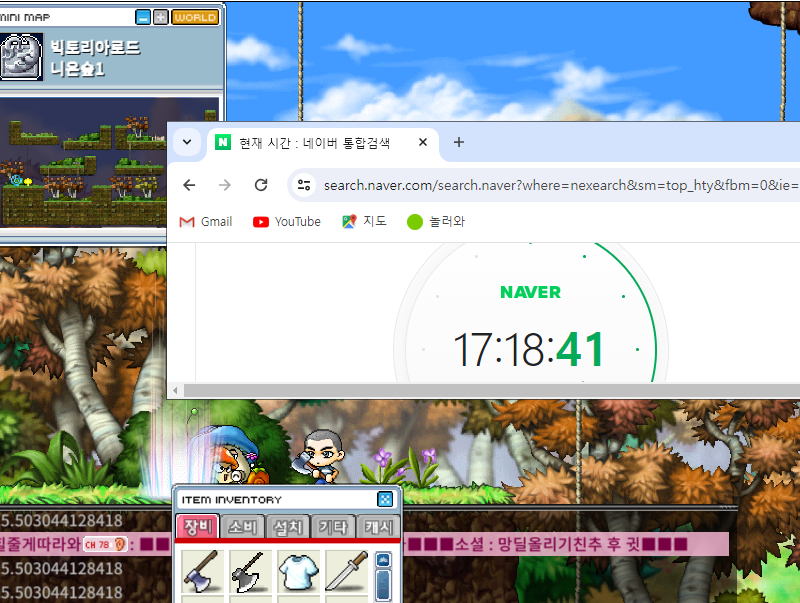Collapse the mini map with minus button
Image resolution: width=800 pixels, height=603 pixels.
tap(143, 17)
